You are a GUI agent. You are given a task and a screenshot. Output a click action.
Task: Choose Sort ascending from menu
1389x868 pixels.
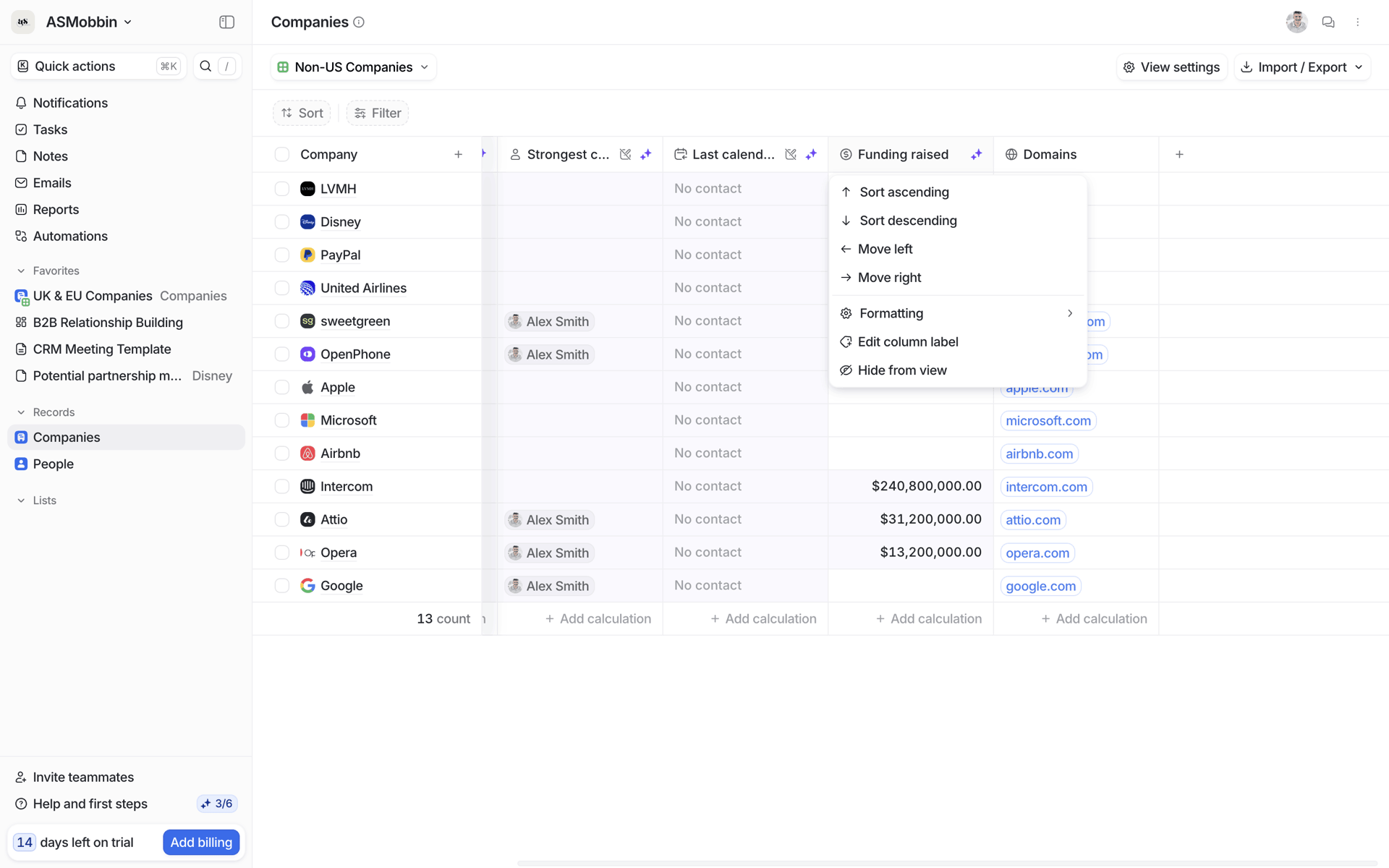[957, 192]
